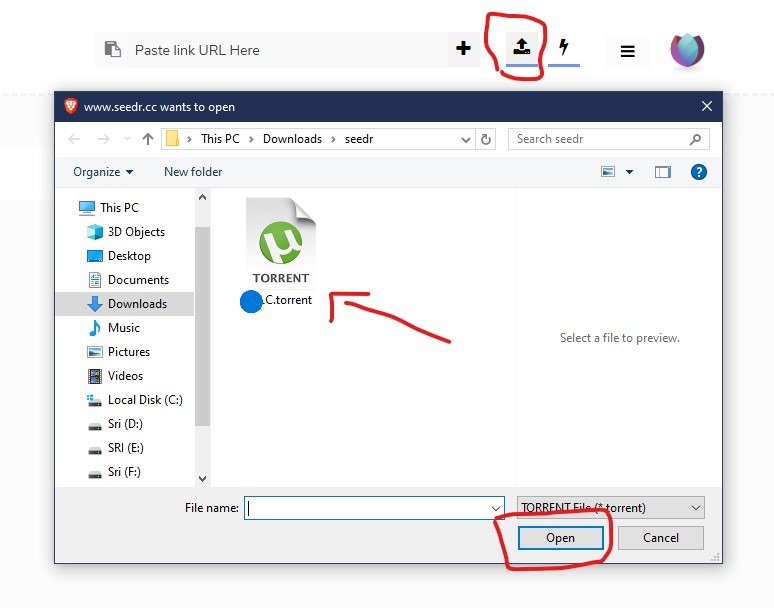Close the file open dialog
This screenshot has width=774, height=608.
click(707, 106)
